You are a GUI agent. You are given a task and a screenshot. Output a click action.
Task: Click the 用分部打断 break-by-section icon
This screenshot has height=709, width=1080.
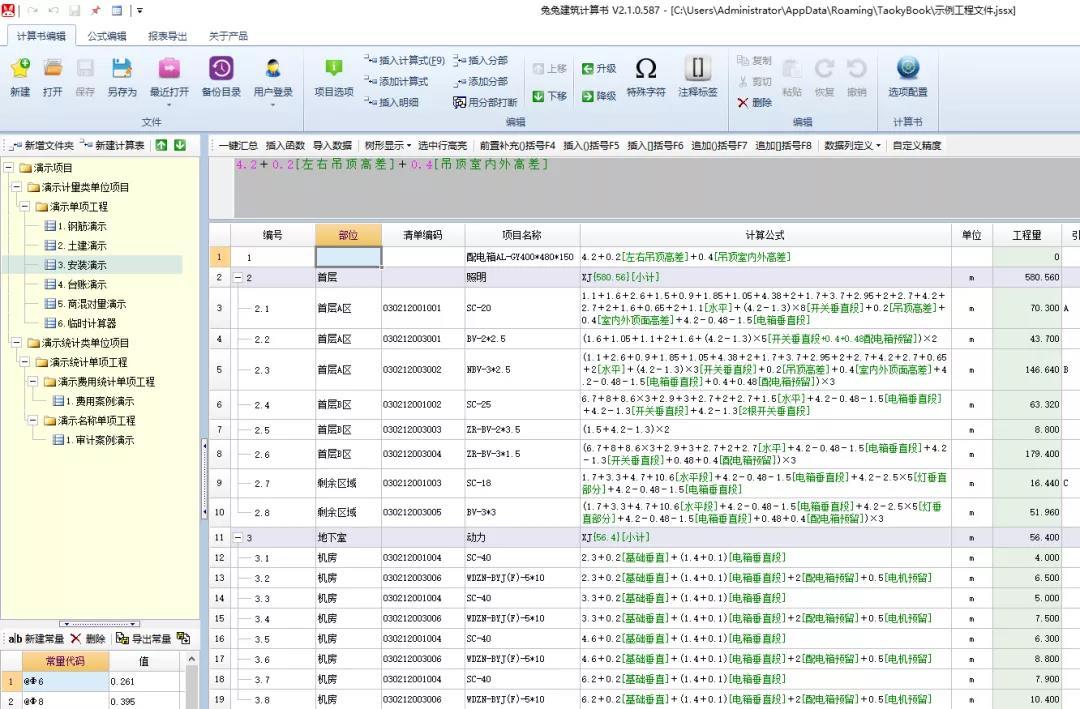click(484, 101)
